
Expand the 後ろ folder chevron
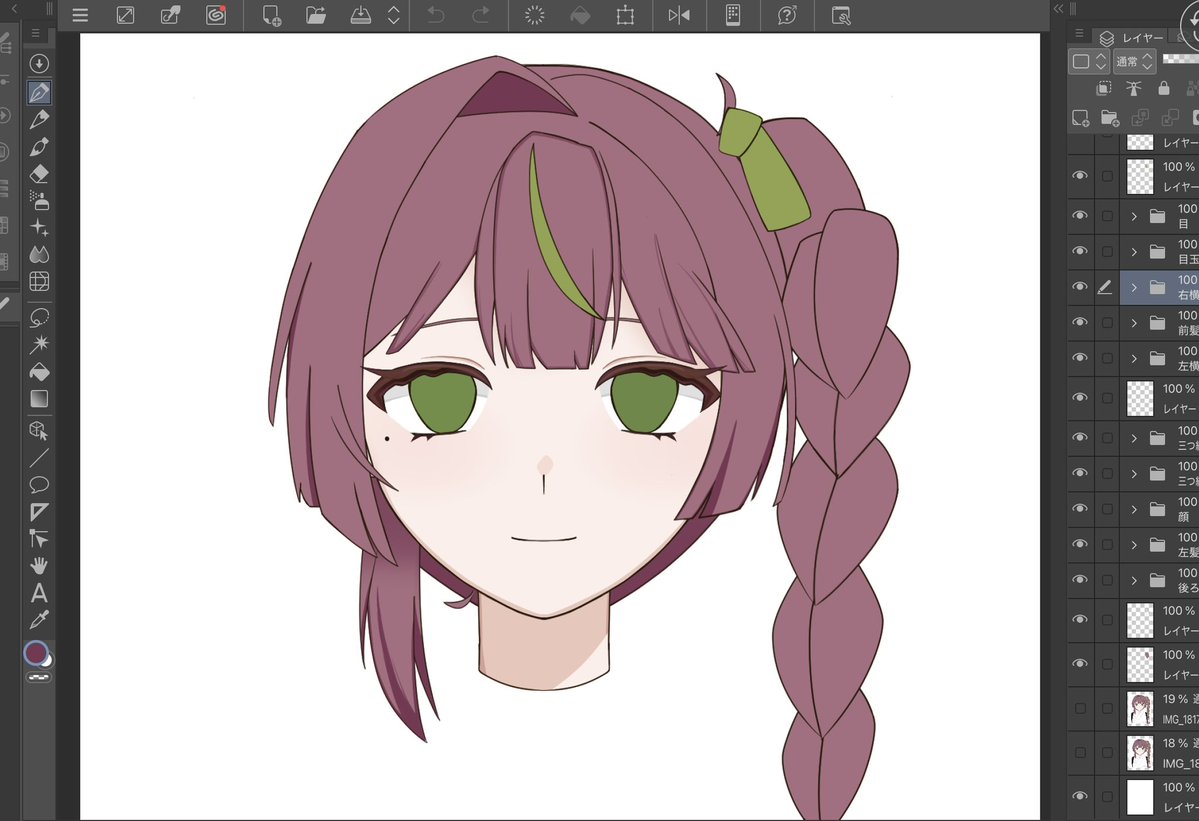(1134, 580)
